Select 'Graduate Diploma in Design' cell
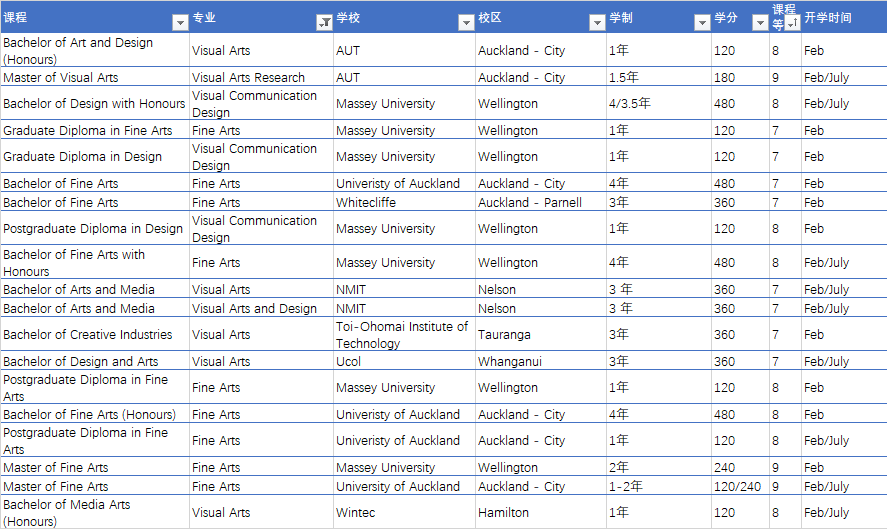Image resolution: width=887 pixels, height=529 pixels. [x=95, y=157]
